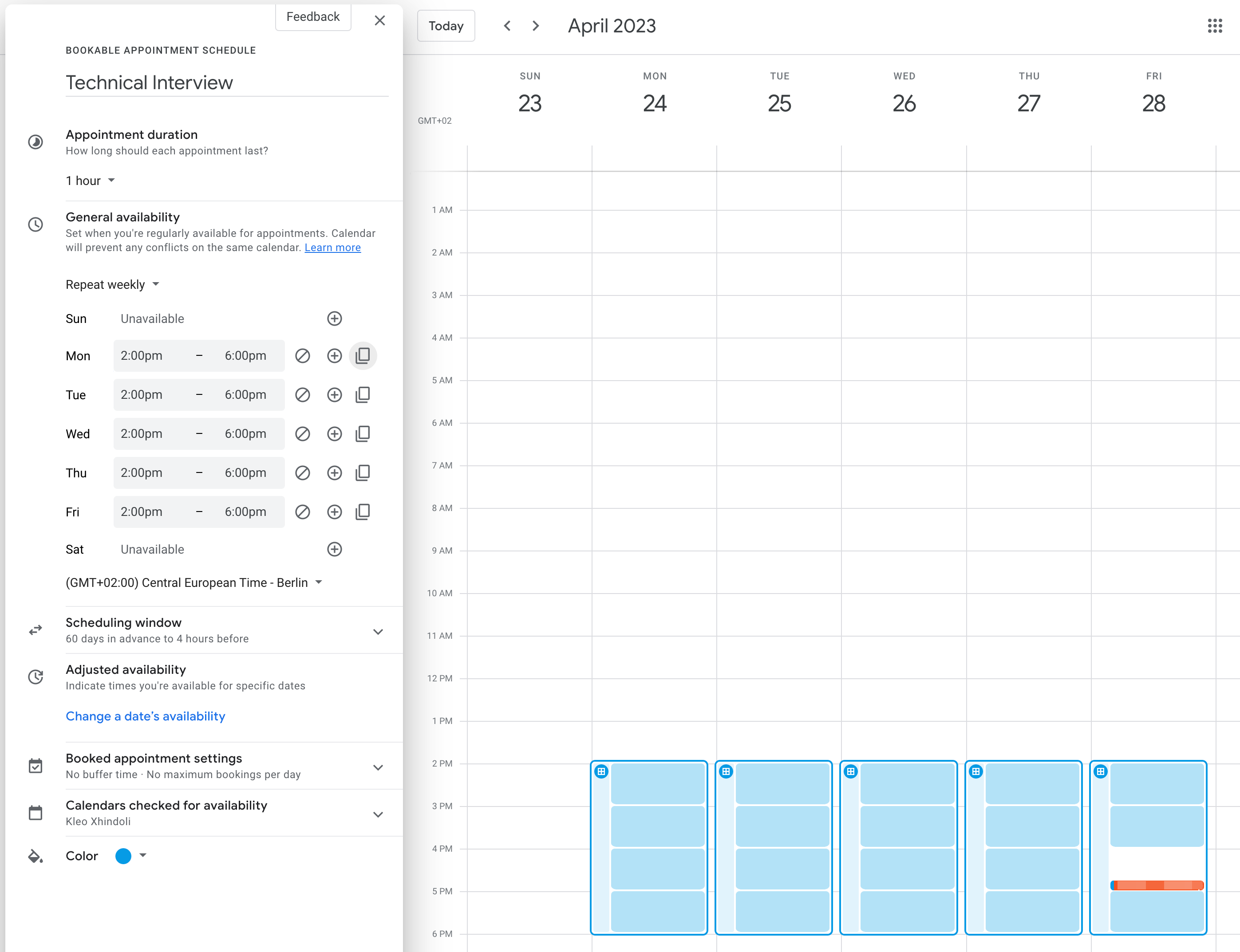Expand the Scheduling window section
This screenshot has width=1240, height=952.
[378, 631]
